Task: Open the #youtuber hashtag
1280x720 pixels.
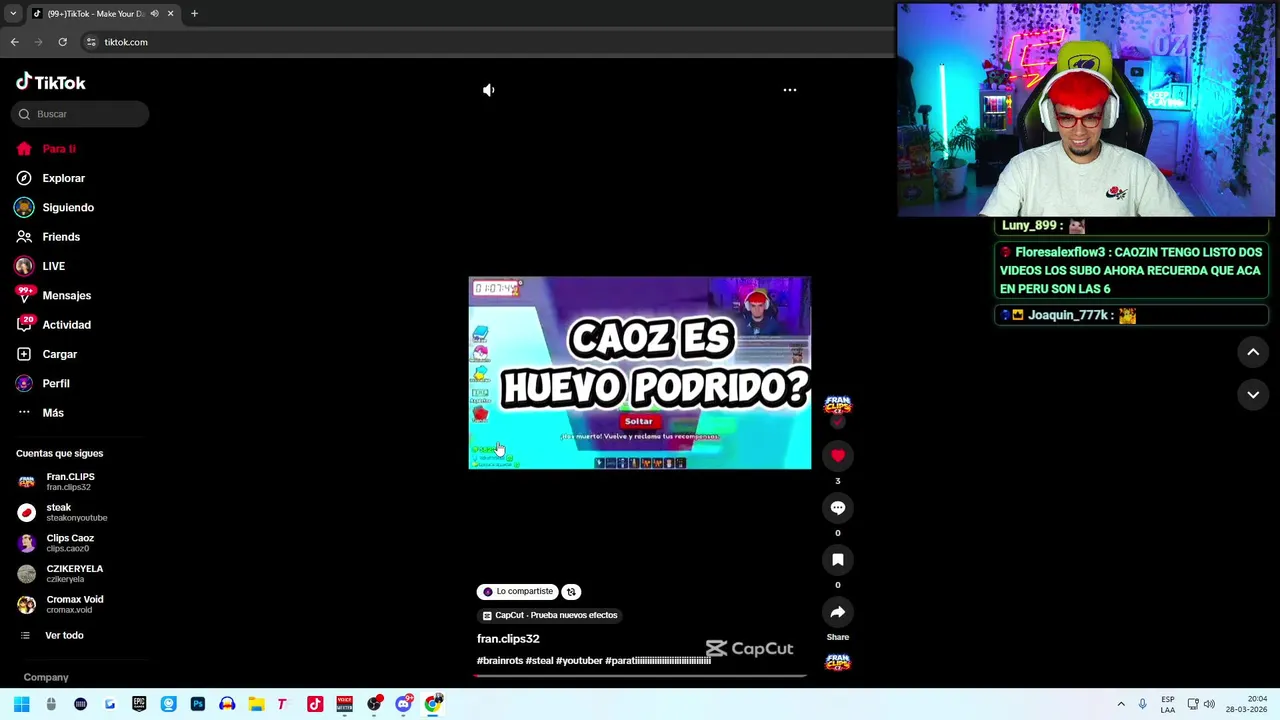Action: coord(579,661)
